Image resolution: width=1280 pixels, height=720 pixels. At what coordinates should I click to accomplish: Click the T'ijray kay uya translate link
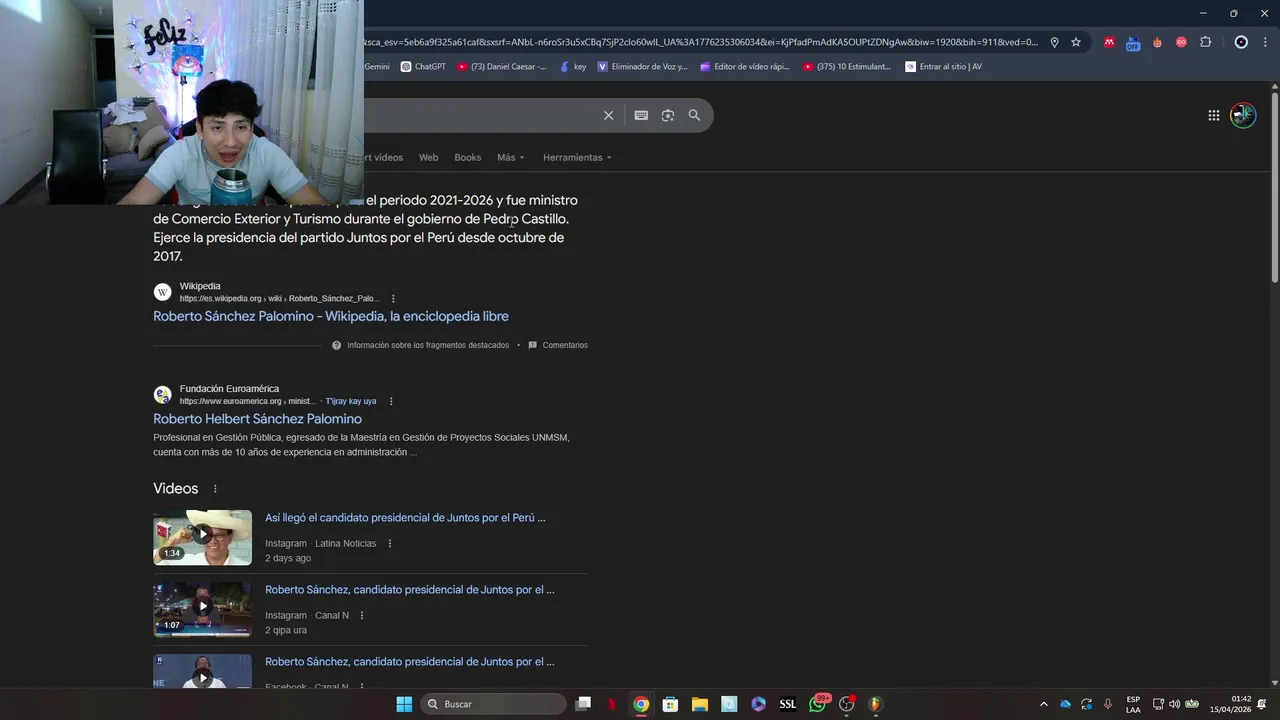351,401
